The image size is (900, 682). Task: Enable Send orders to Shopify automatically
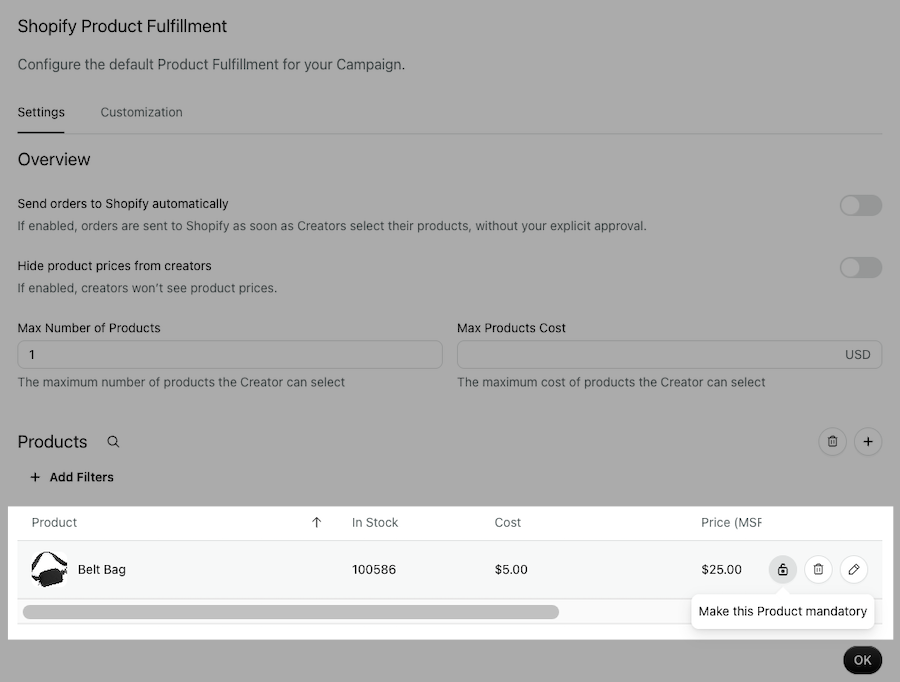point(860,205)
